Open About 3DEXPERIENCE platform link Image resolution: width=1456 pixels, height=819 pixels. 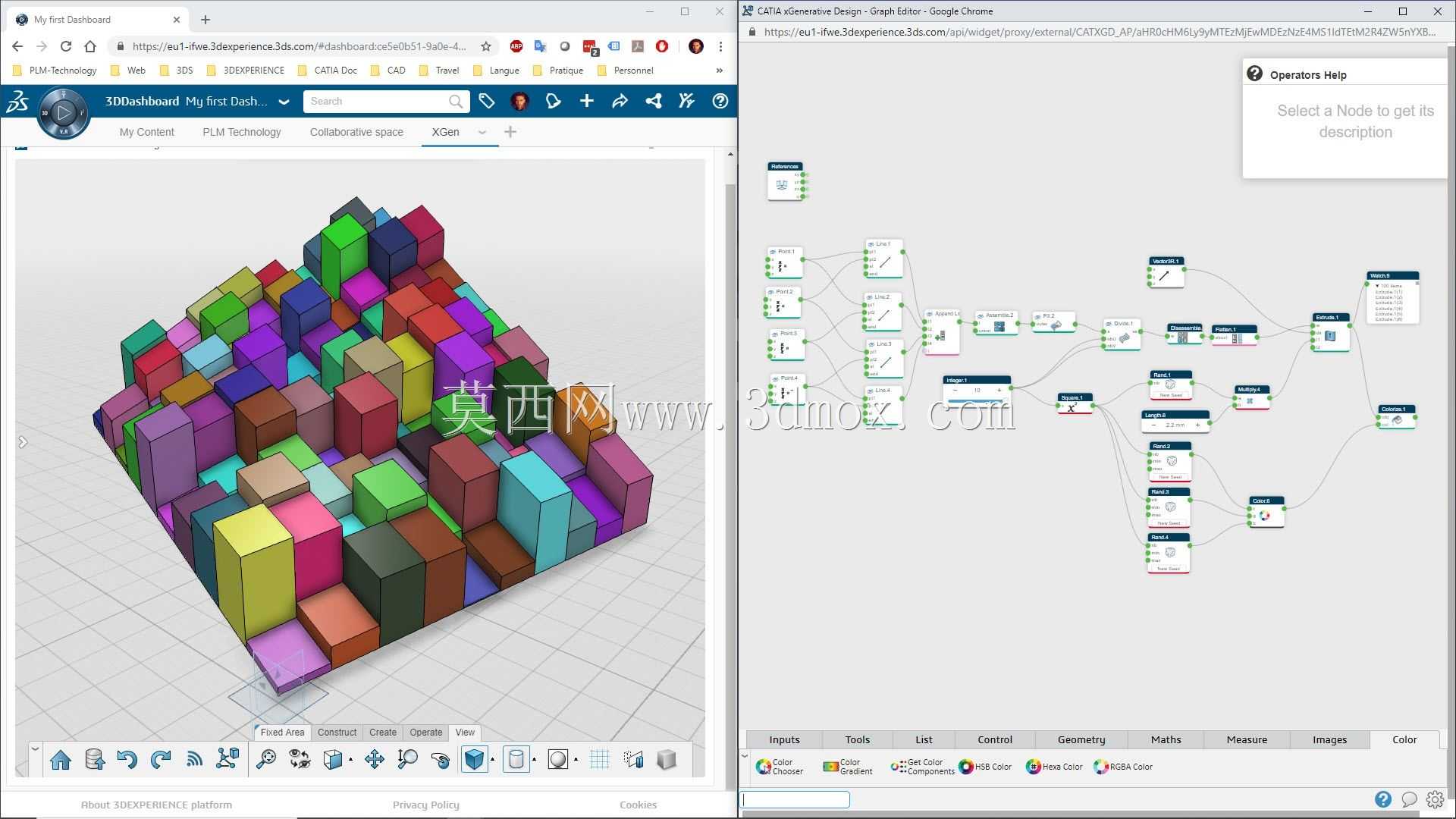(156, 805)
